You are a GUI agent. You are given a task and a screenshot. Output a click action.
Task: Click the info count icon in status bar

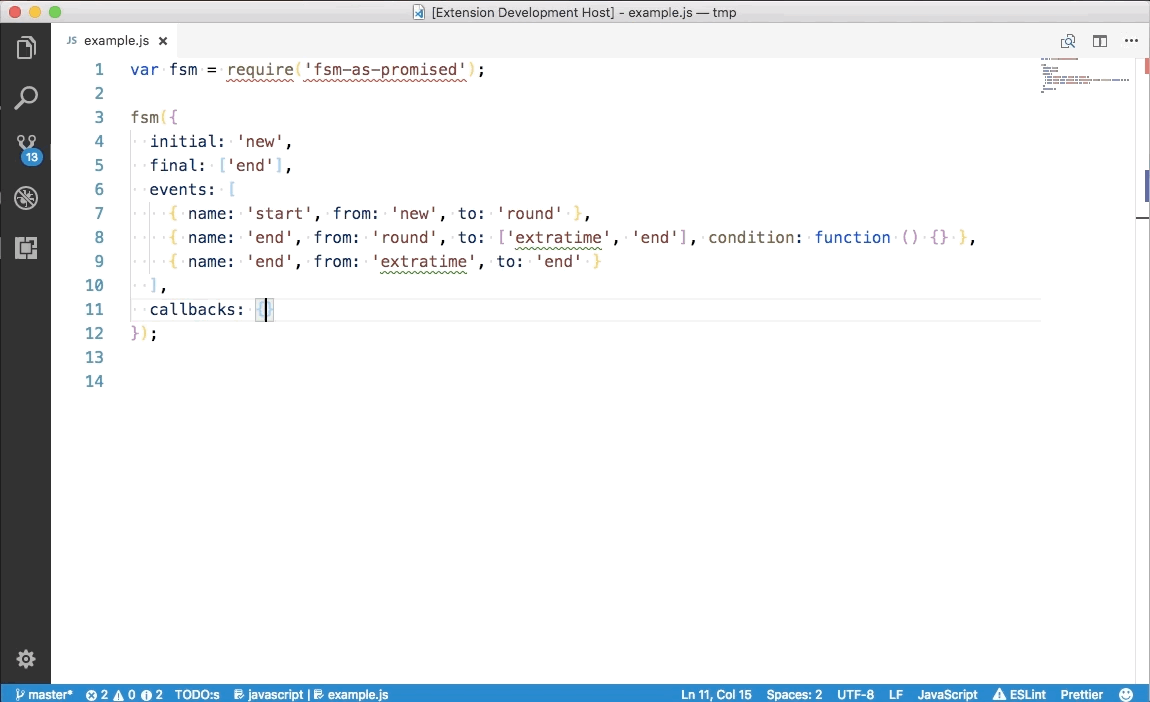[146, 695]
